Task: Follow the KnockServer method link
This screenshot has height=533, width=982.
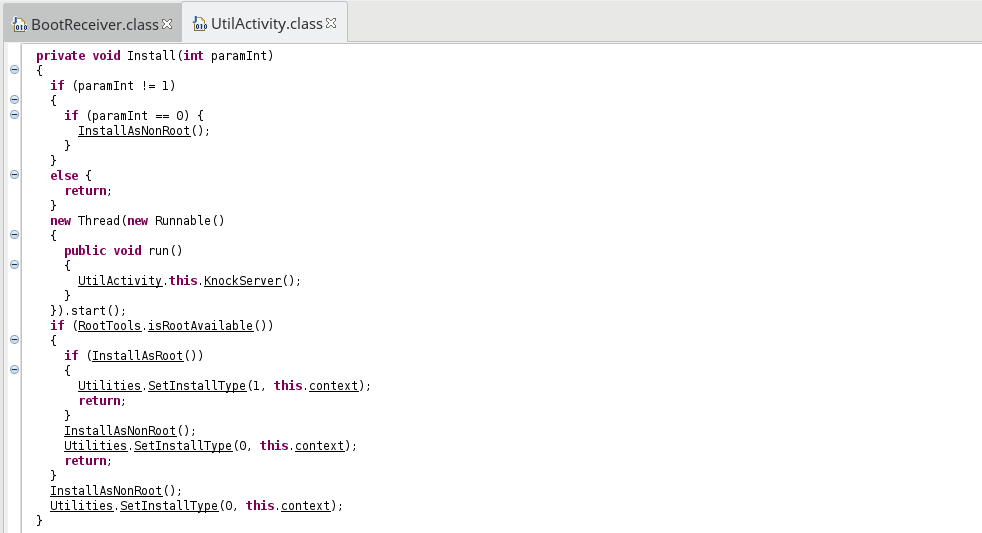Action: tap(242, 281)
